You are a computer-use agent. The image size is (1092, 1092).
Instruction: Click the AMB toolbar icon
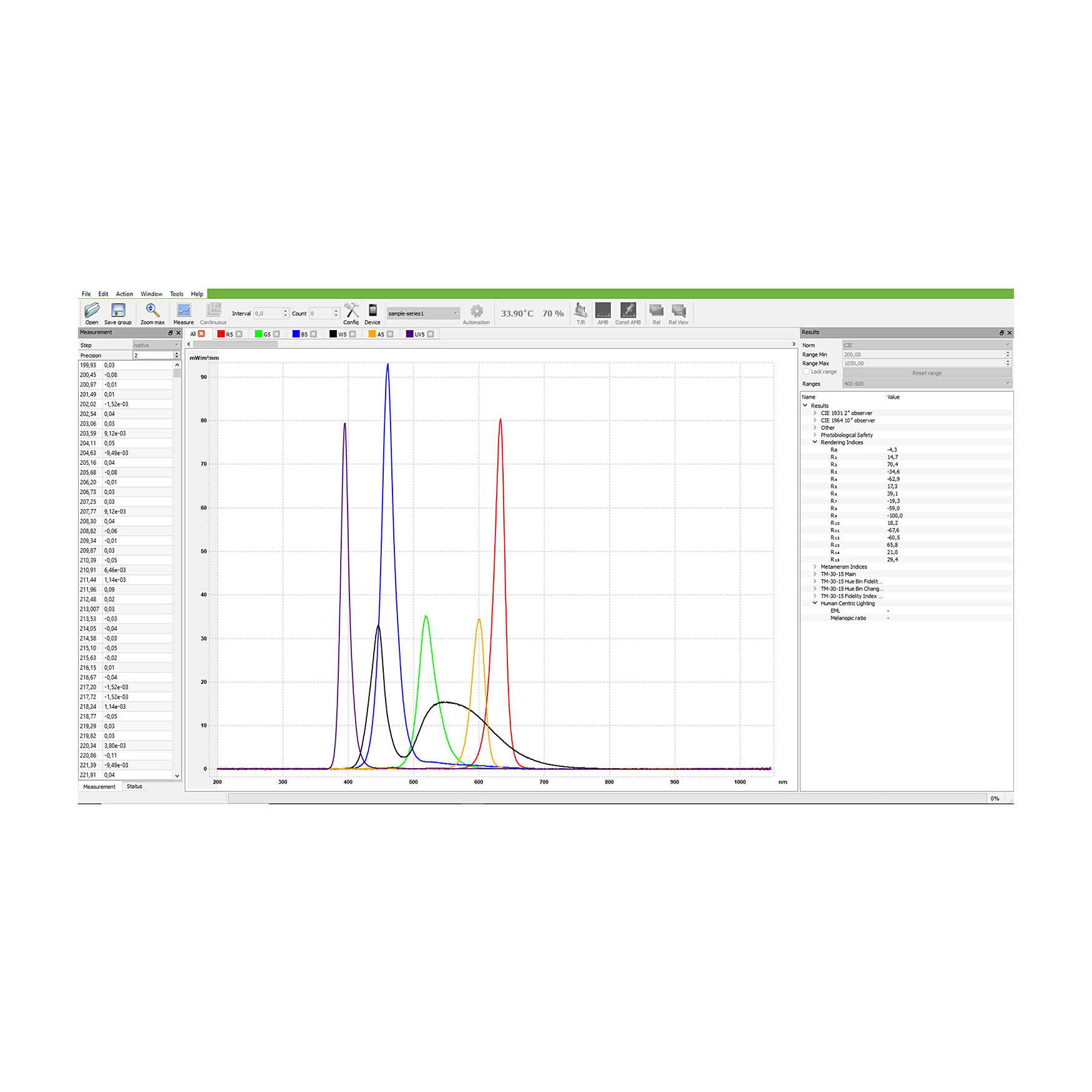click(603, 310)
